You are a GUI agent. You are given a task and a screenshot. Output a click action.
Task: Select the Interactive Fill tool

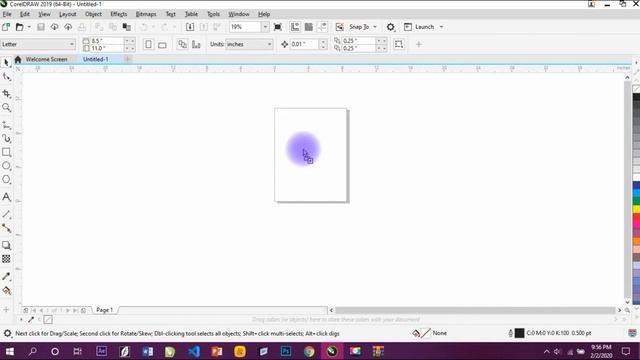[x=6, y=291]
